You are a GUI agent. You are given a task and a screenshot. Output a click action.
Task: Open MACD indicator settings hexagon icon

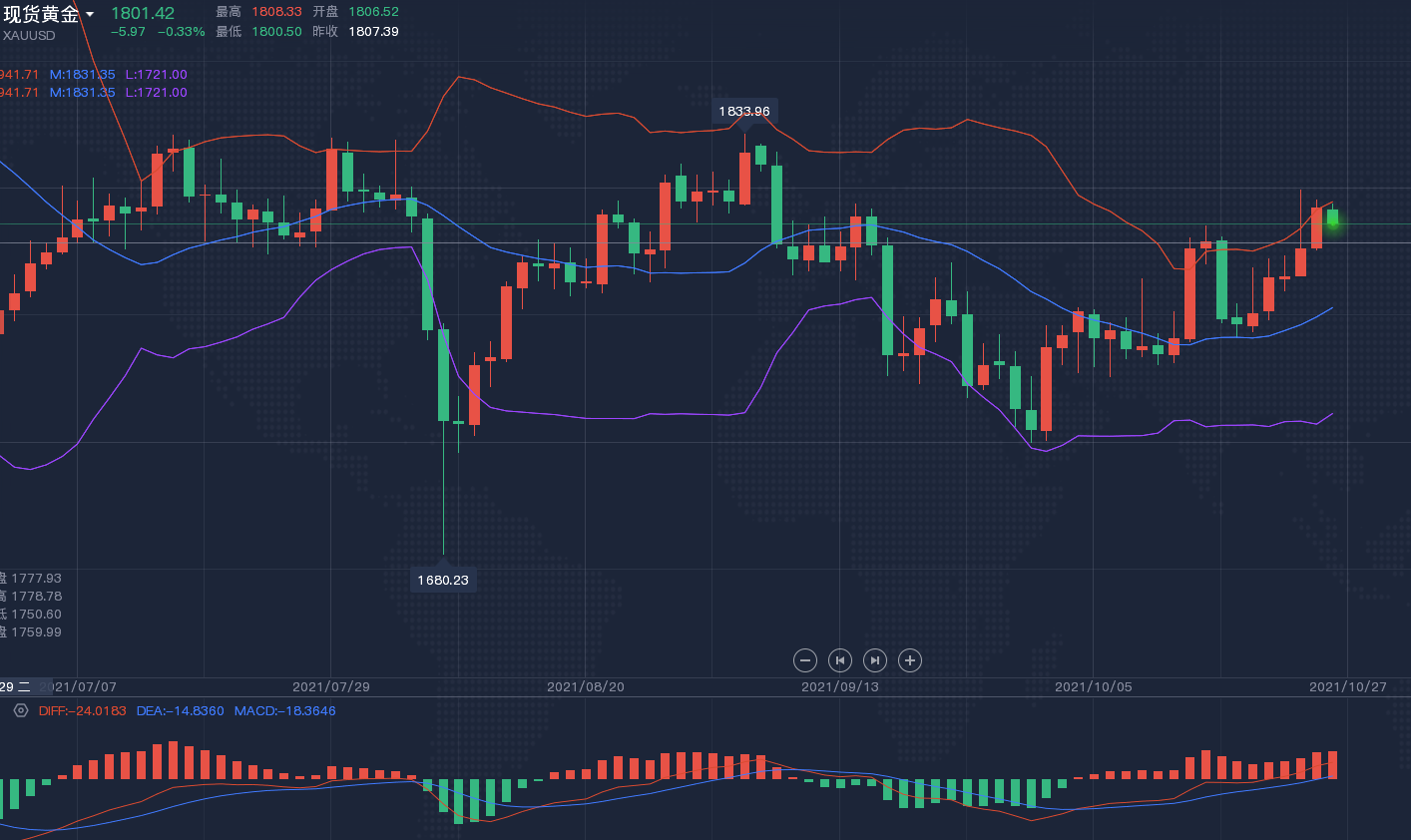click(21, 711)
